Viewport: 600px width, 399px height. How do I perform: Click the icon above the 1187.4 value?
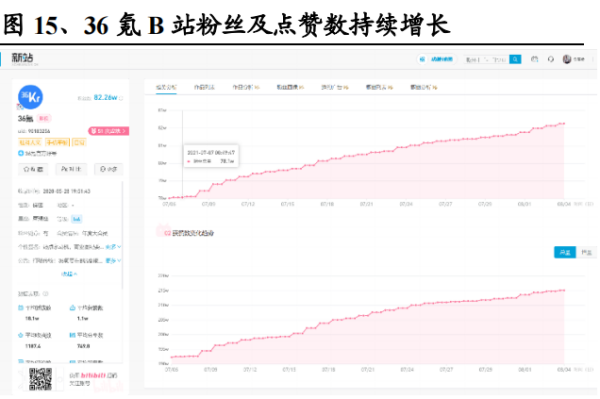coord(21,335)
